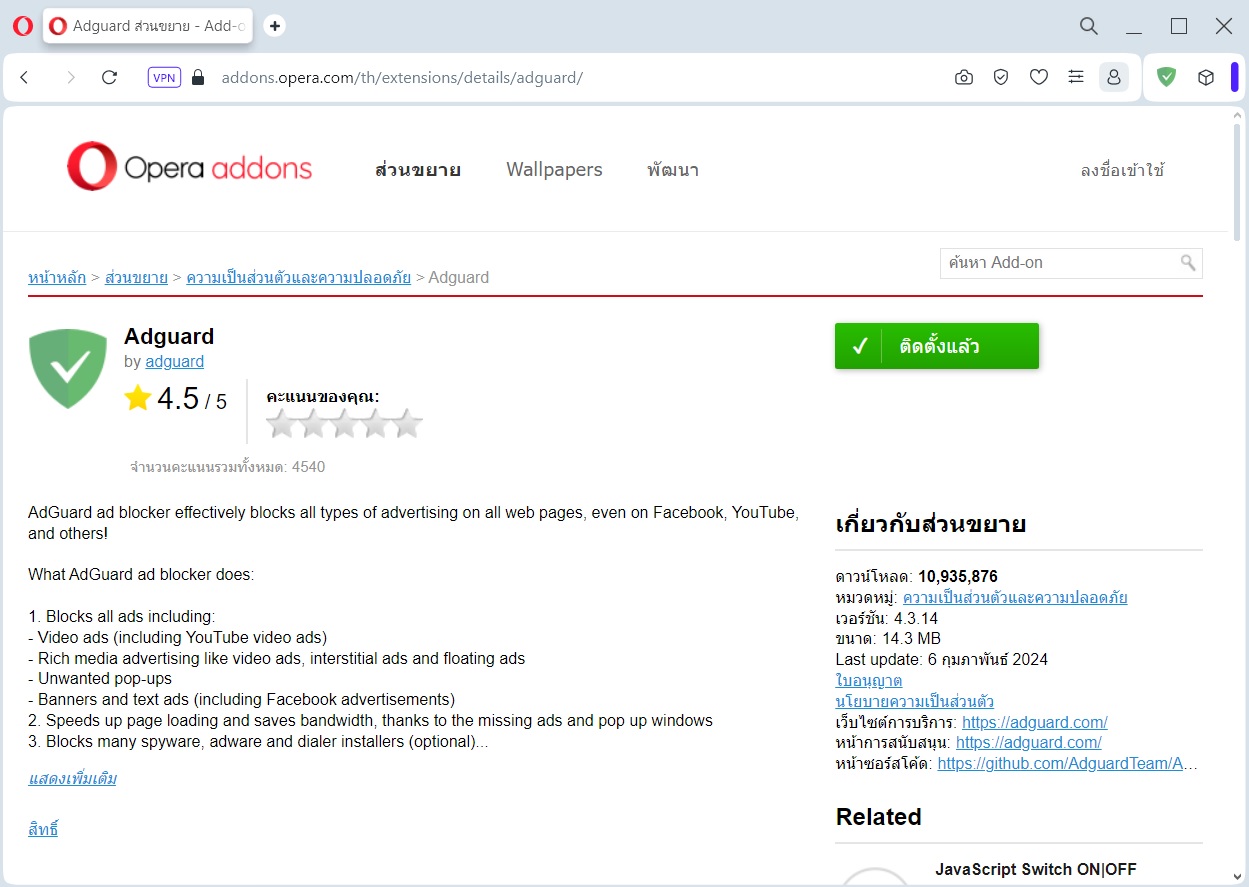
Task: Add page to bookmarks with heart icon
Action: tap(1039, 77)
